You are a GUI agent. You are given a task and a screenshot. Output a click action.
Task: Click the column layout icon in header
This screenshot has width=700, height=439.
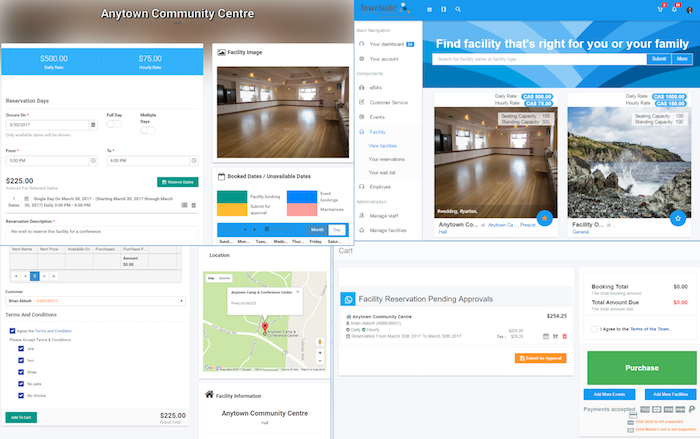coord(443,9)
